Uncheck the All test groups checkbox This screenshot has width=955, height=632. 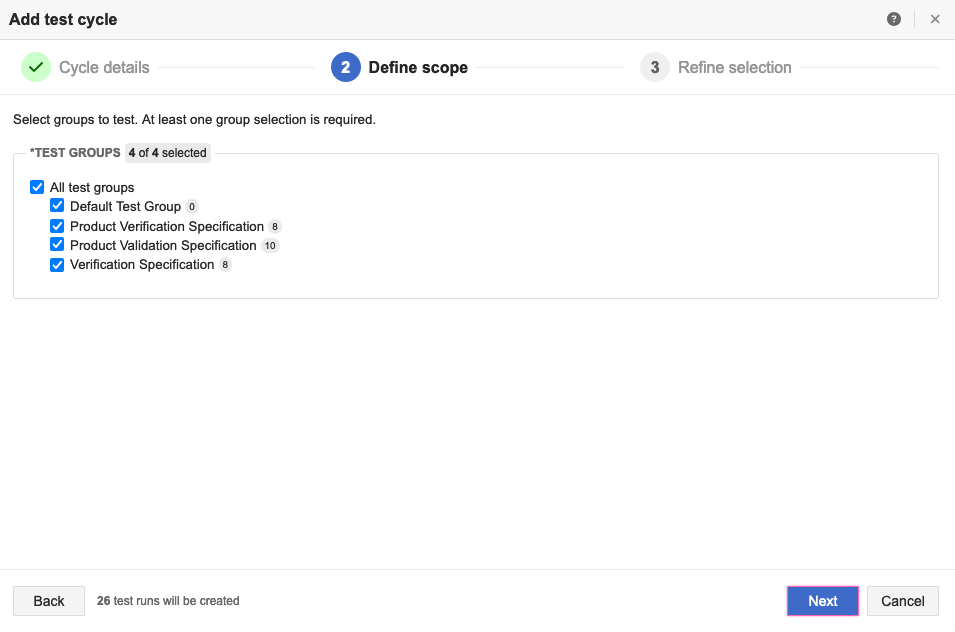click(x=38, y=187)
